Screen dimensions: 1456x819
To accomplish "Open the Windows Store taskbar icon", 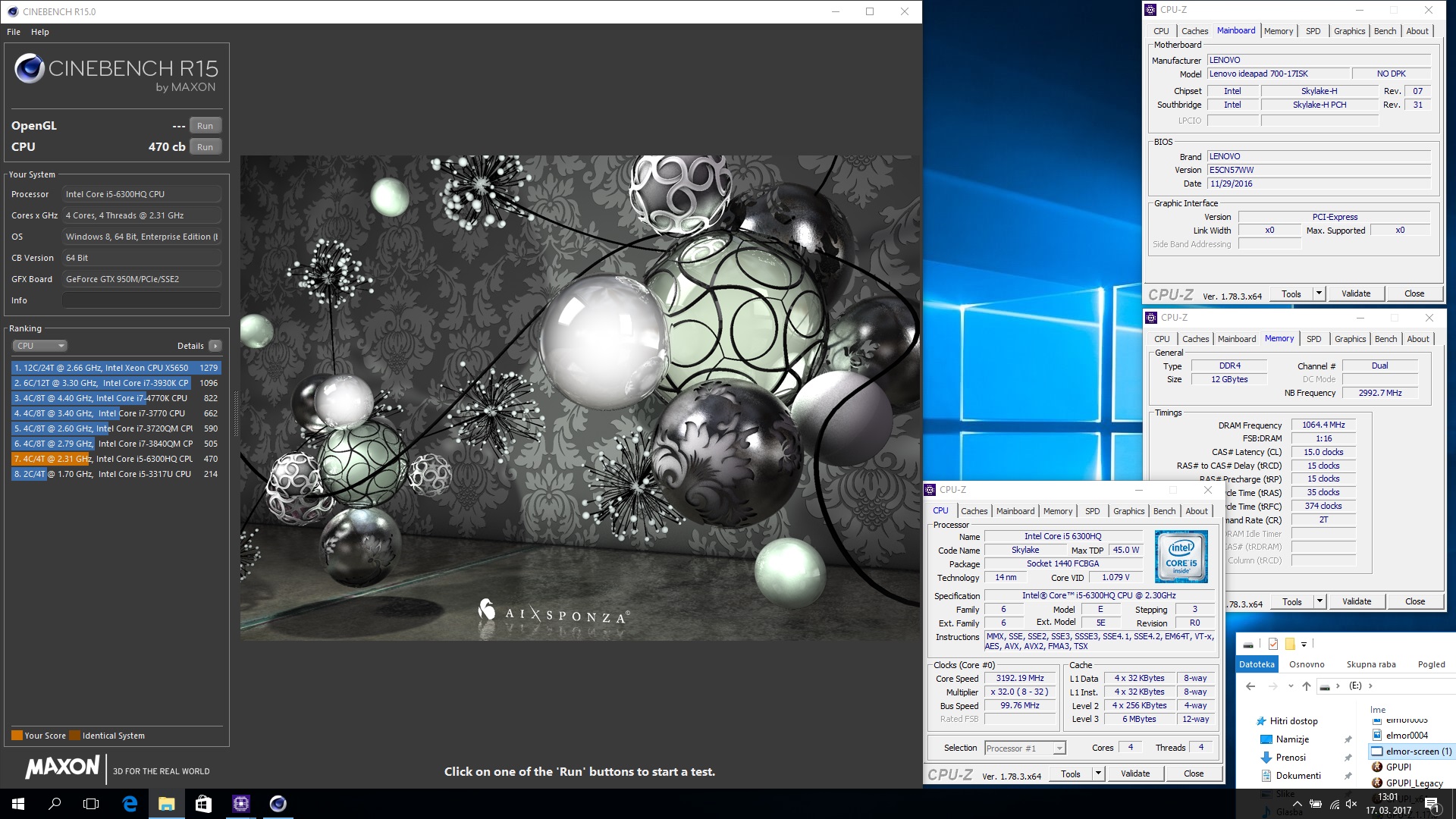I will click(x=203, y=804).
